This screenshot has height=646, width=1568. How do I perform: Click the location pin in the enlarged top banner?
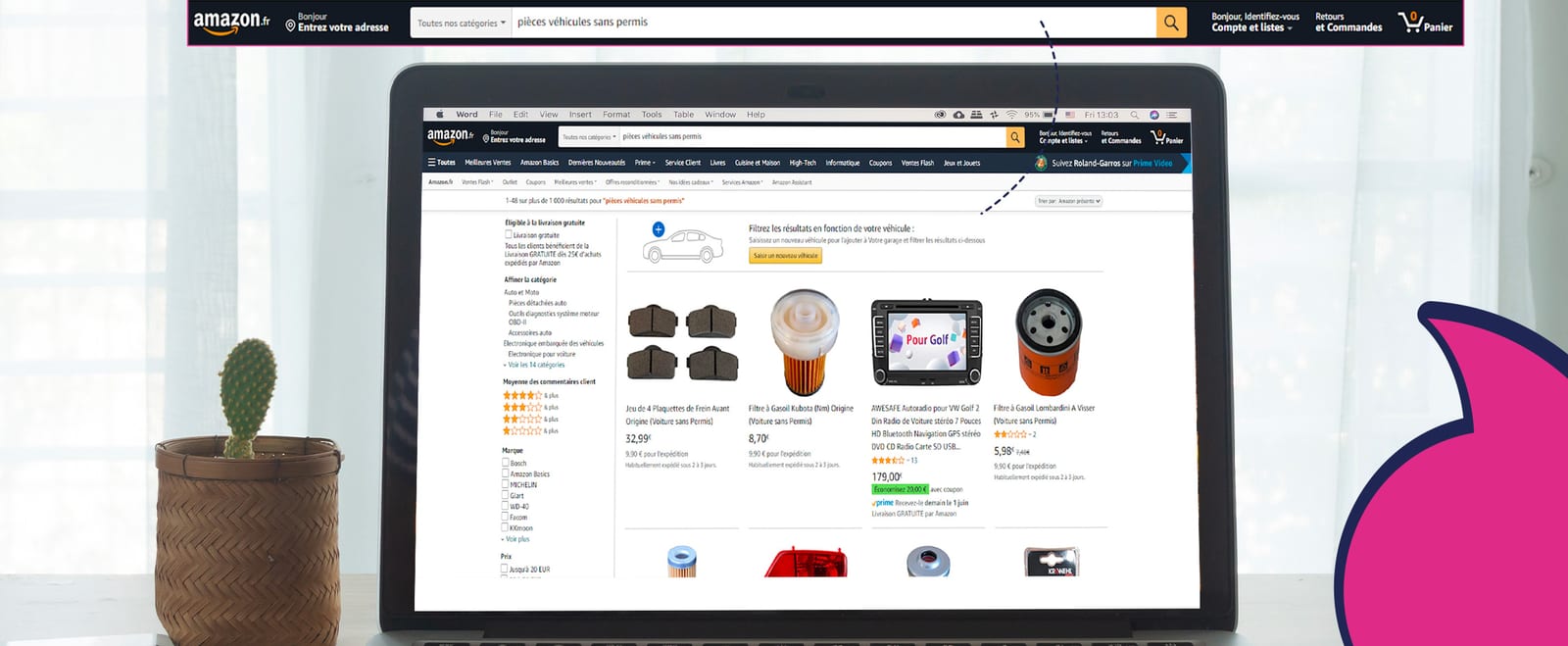290,26
